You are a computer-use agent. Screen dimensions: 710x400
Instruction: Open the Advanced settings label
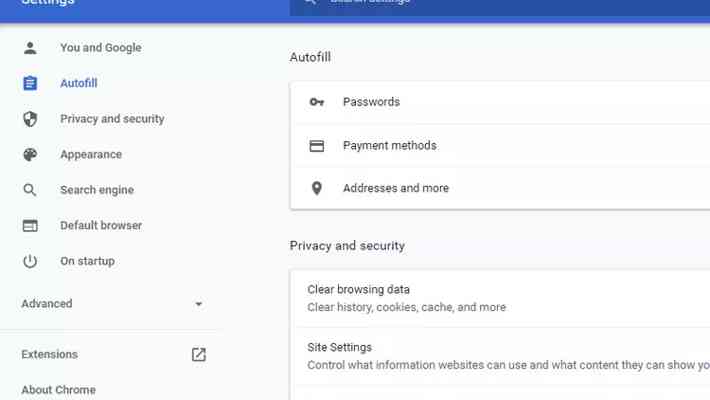click(x=47, y=304)
